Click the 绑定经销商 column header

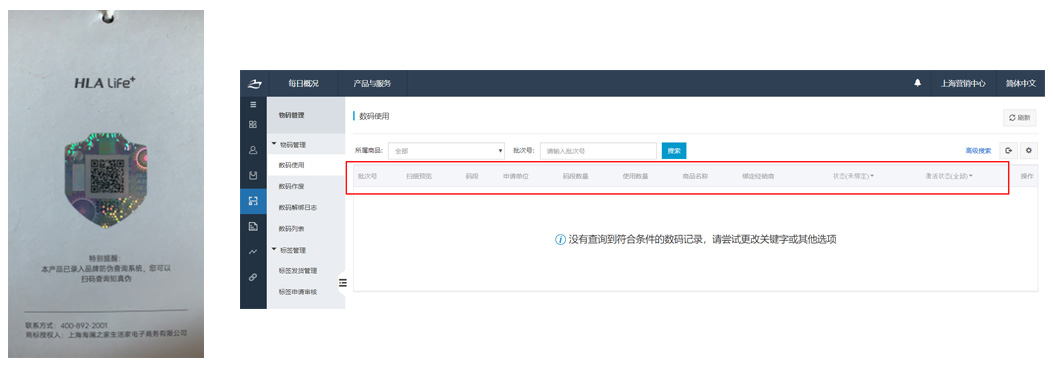point(758,175)
